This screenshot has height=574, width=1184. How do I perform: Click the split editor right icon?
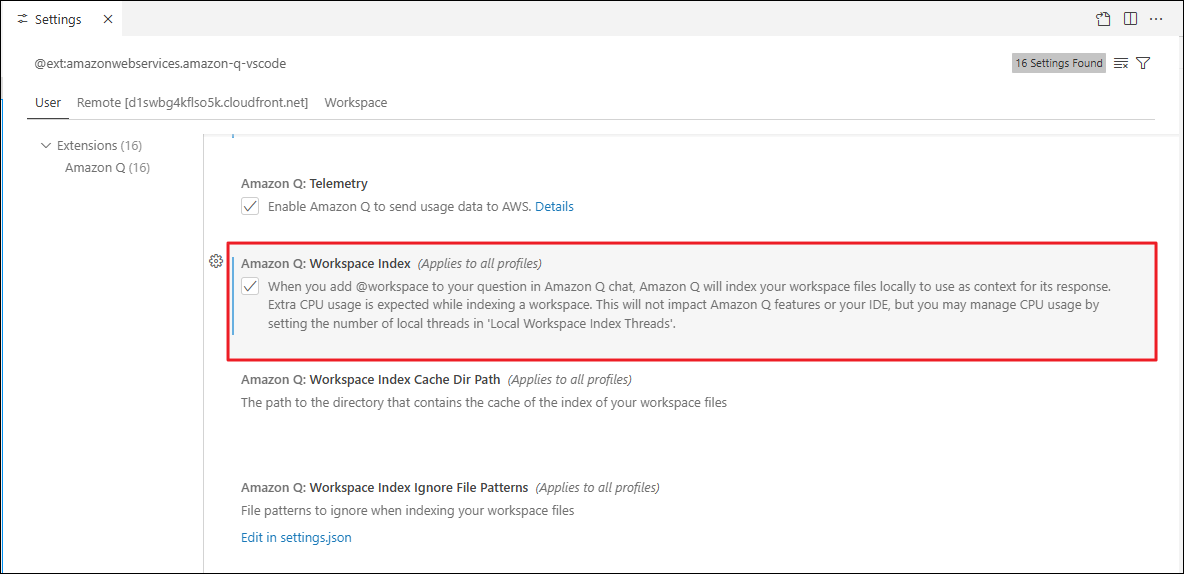1130,19
